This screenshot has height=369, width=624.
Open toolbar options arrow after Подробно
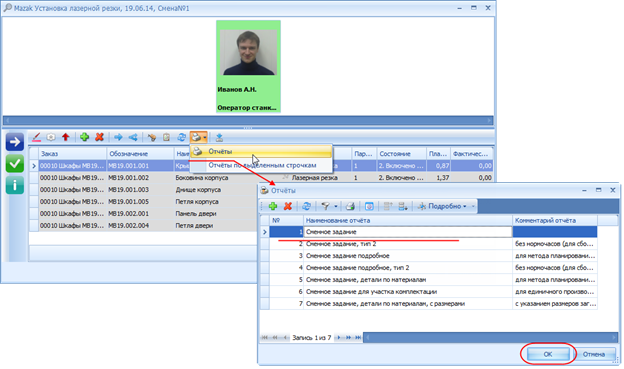473,206
